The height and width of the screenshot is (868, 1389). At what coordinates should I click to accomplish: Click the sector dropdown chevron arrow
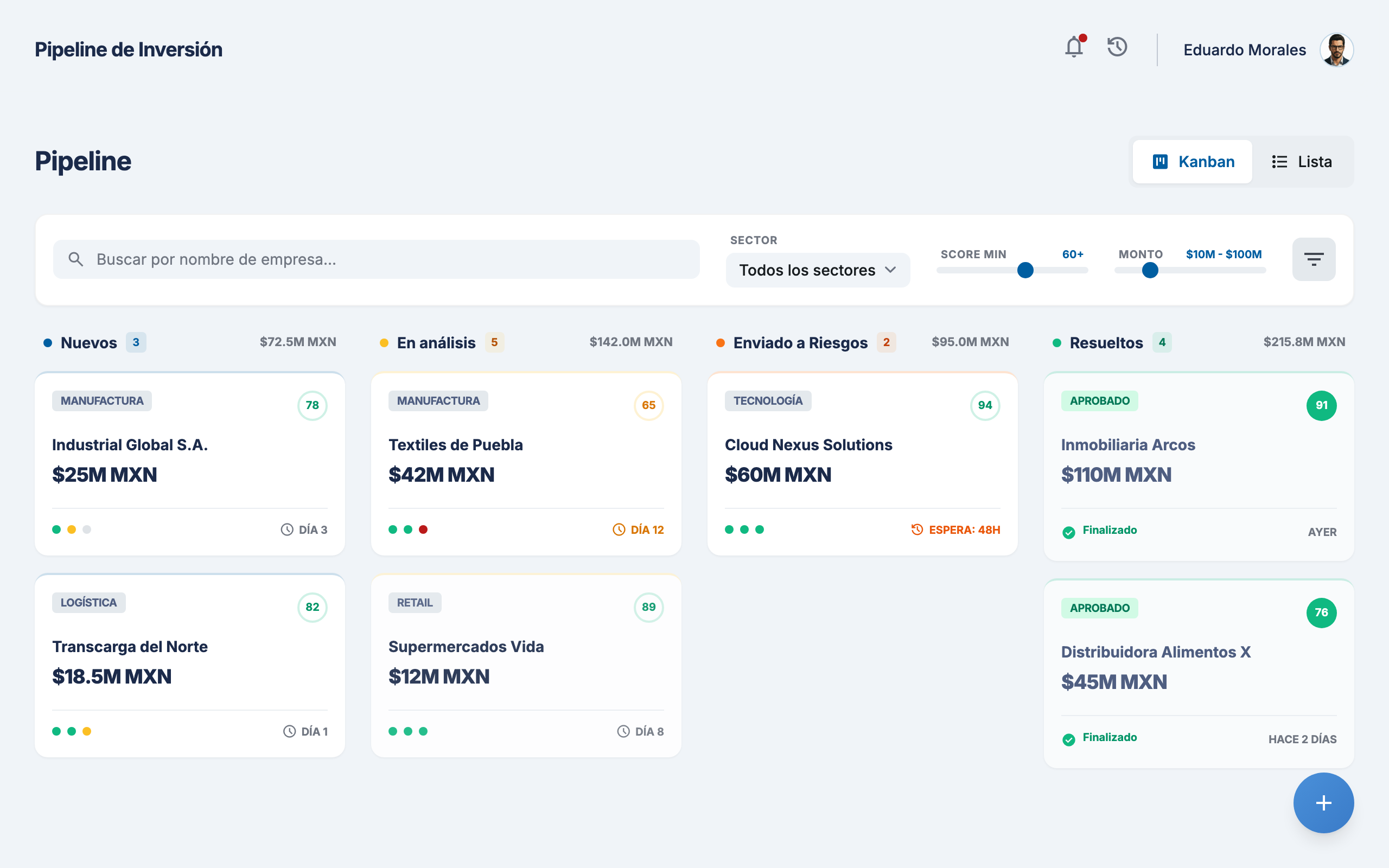890,270
